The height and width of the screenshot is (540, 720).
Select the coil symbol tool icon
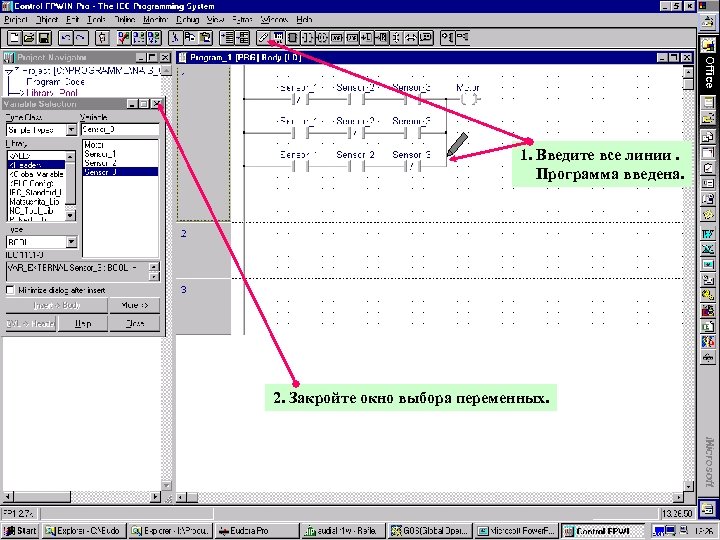(x=322, y=38)
